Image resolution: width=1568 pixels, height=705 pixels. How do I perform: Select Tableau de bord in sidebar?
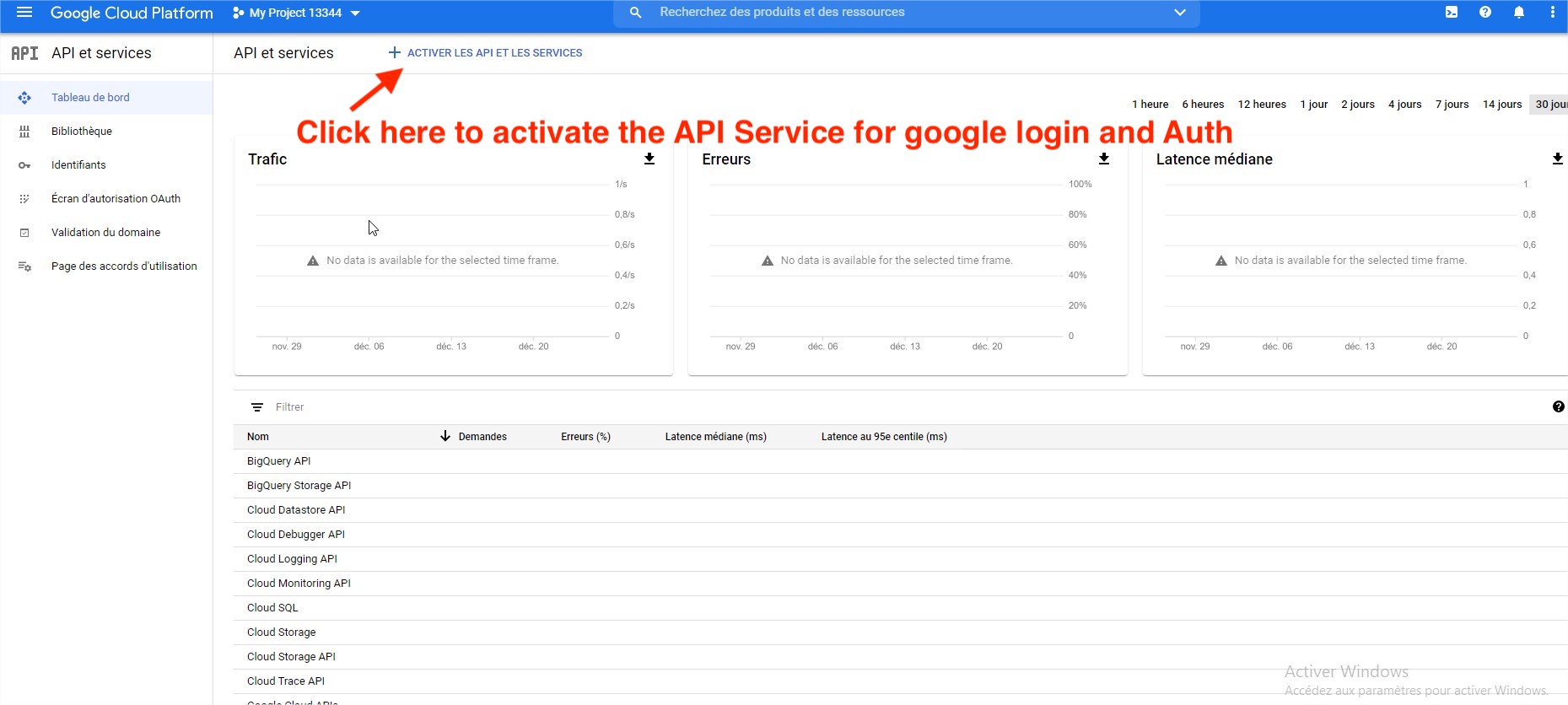click(106, 98)
